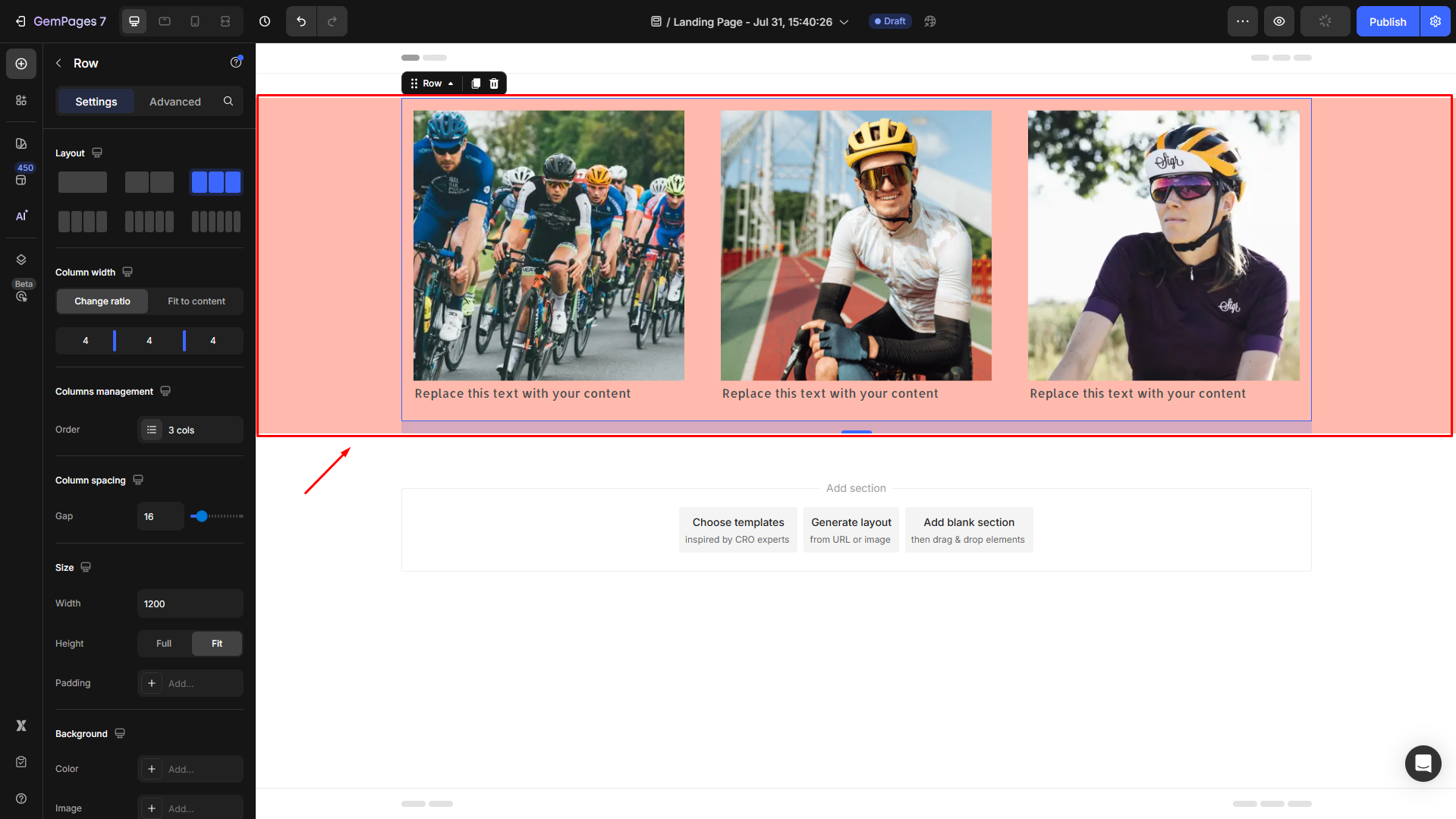This screenshot has height=819, width=1456.
Task: Select the Settings tab
Action: tap(96, 102)
